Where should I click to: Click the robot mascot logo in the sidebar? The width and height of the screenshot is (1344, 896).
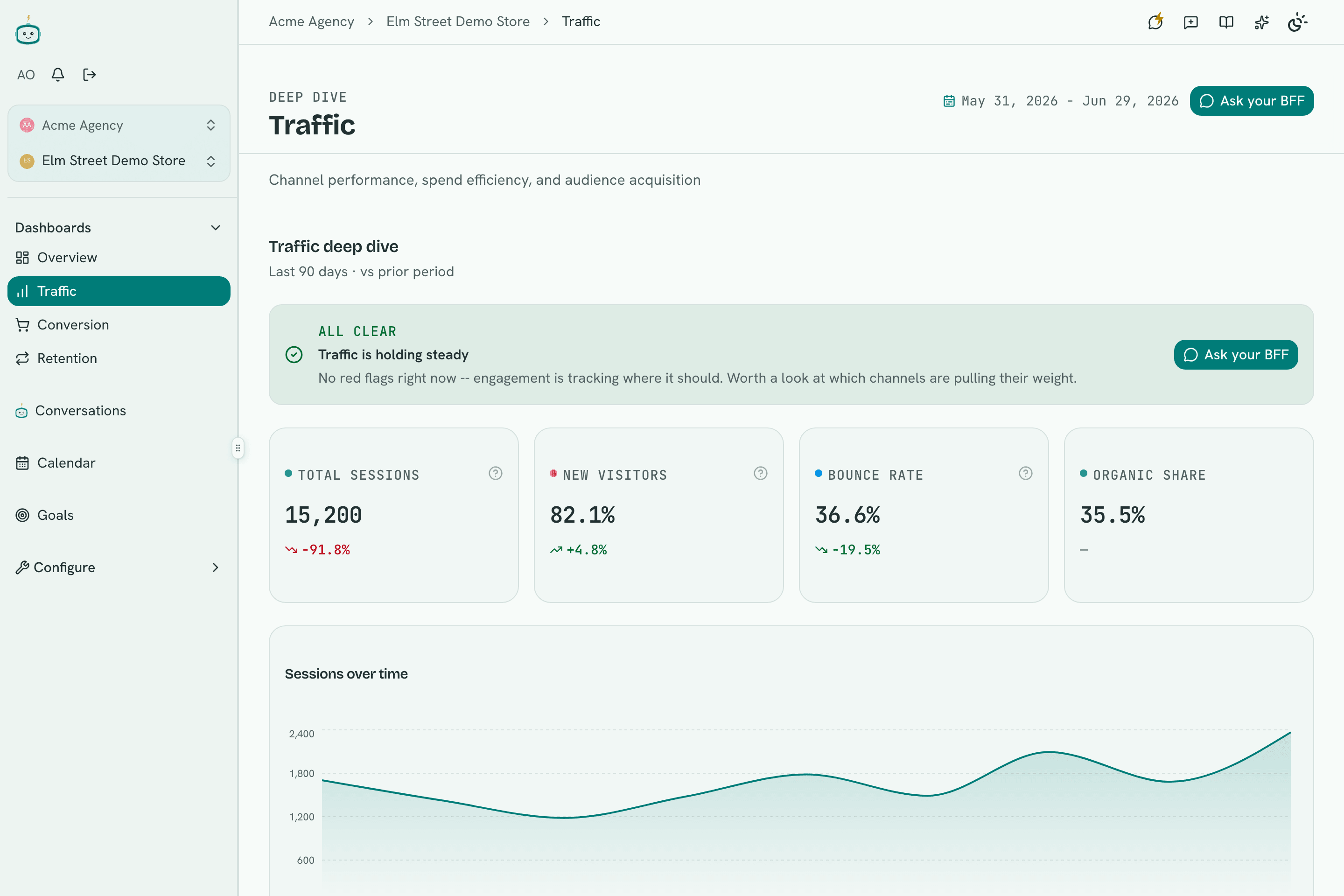[28, 31]
